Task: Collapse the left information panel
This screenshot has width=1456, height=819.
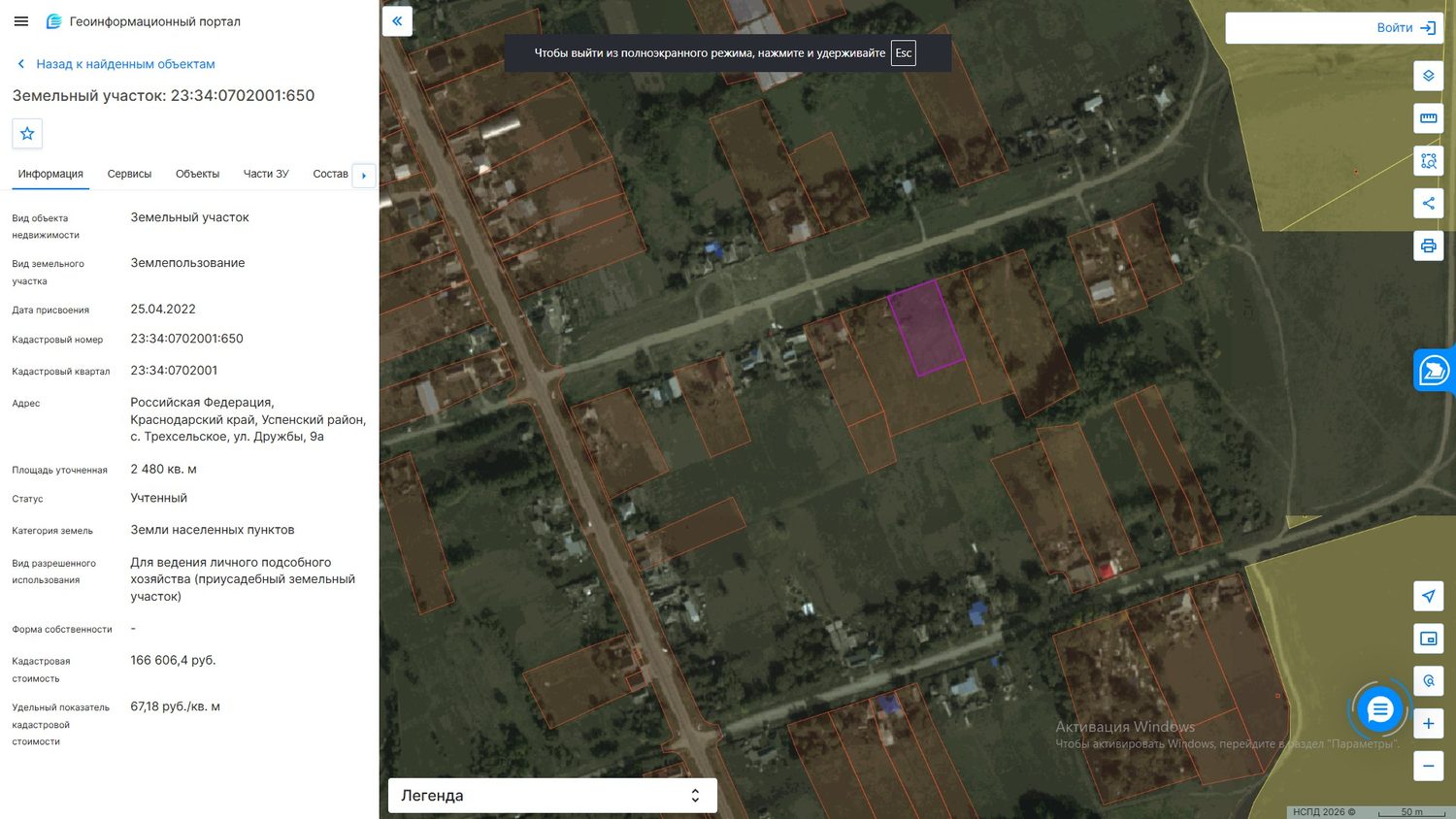Action: click(397, 21)
